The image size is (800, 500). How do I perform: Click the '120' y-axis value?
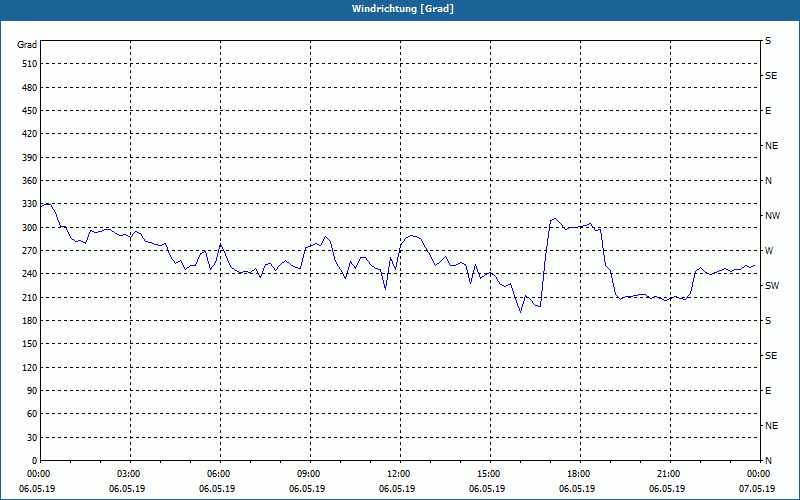click(30, 367)
